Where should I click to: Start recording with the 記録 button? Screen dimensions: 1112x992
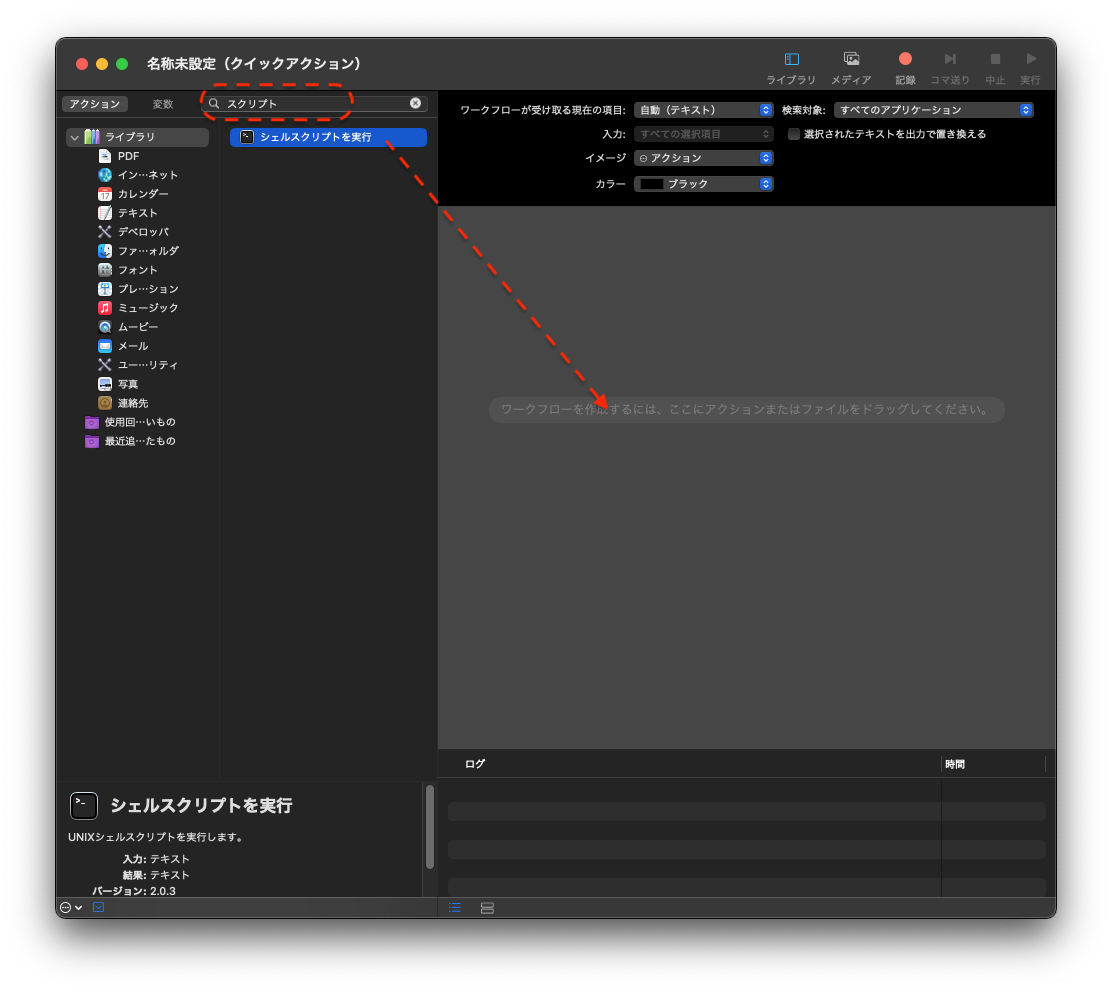click(905, 68)
